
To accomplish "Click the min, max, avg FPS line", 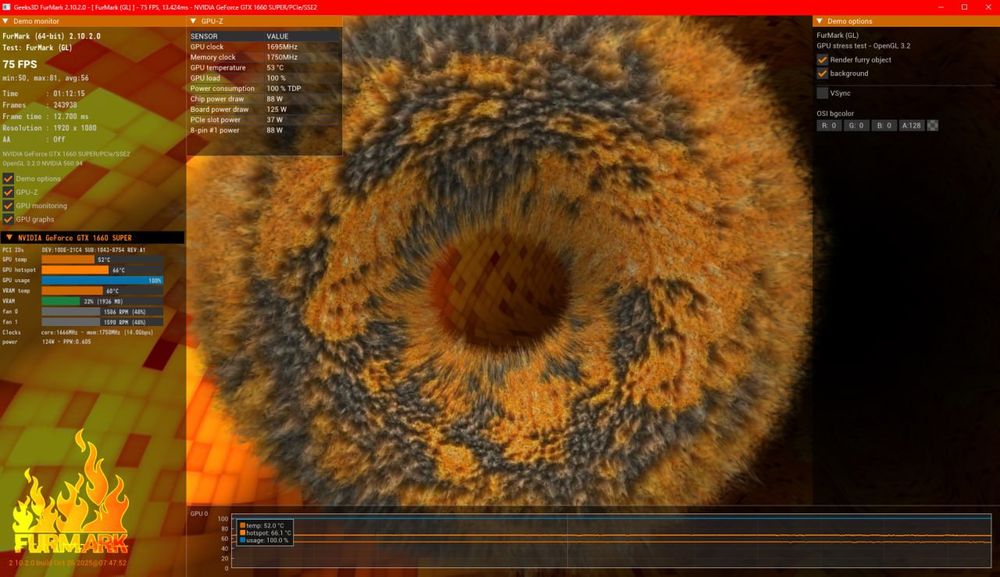I will coord(45,78).
